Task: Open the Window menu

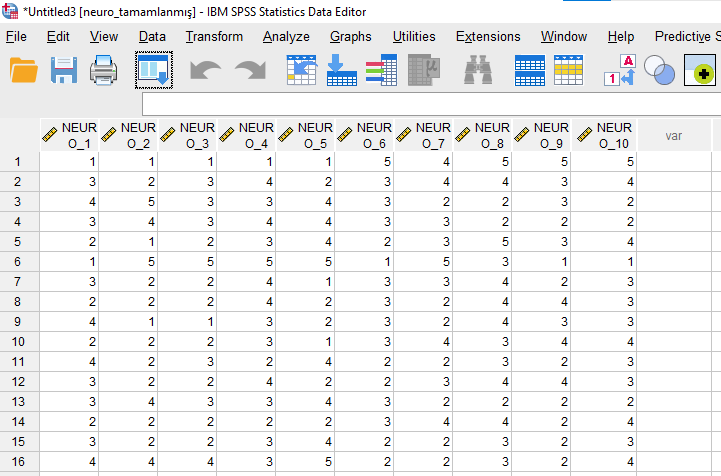Action: [x=564, y=36]
